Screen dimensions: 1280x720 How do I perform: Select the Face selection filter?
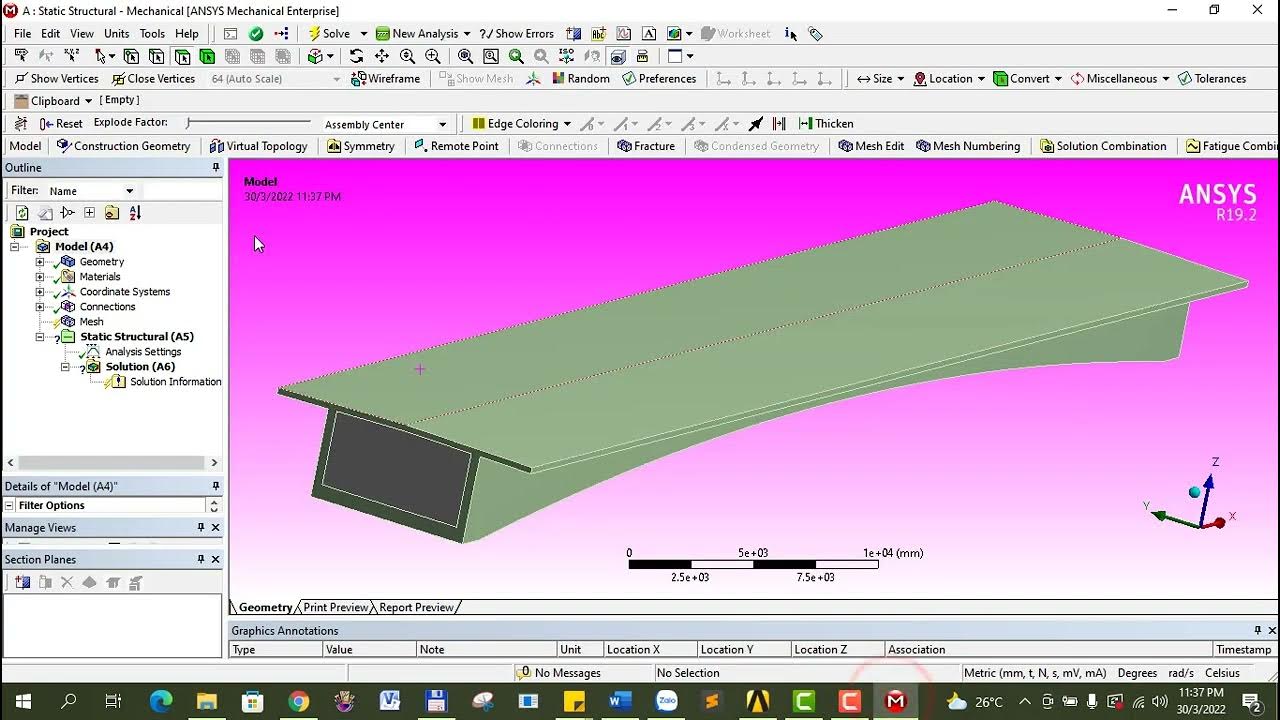pyautogui.click(x=182, y=56)
